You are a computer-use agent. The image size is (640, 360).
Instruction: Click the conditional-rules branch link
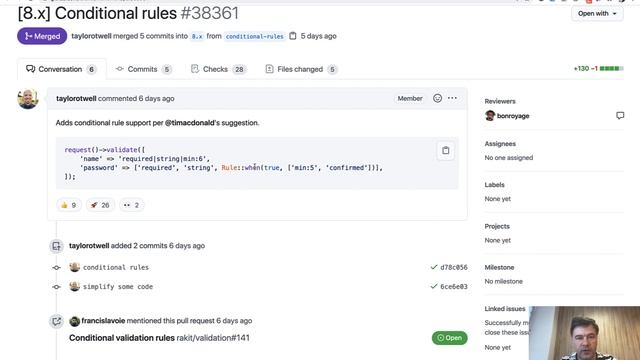point(254,36)
